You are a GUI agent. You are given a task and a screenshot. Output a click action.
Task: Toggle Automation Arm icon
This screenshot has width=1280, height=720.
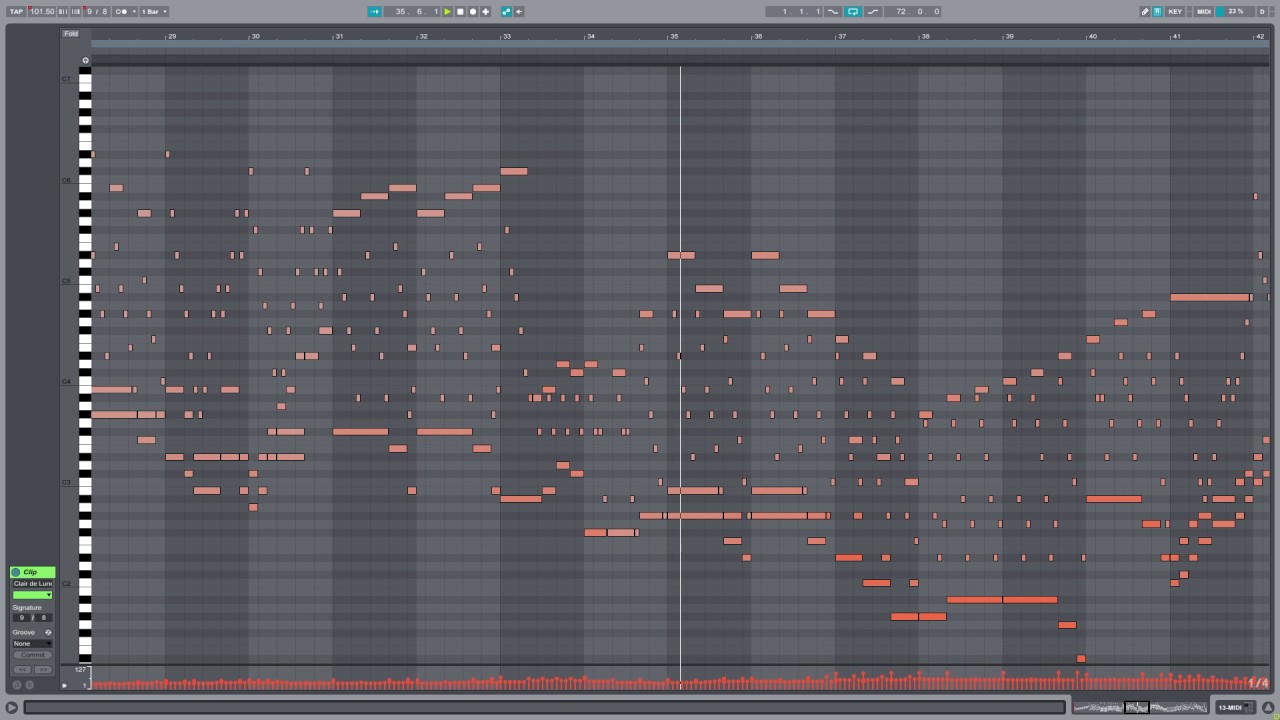506,12
